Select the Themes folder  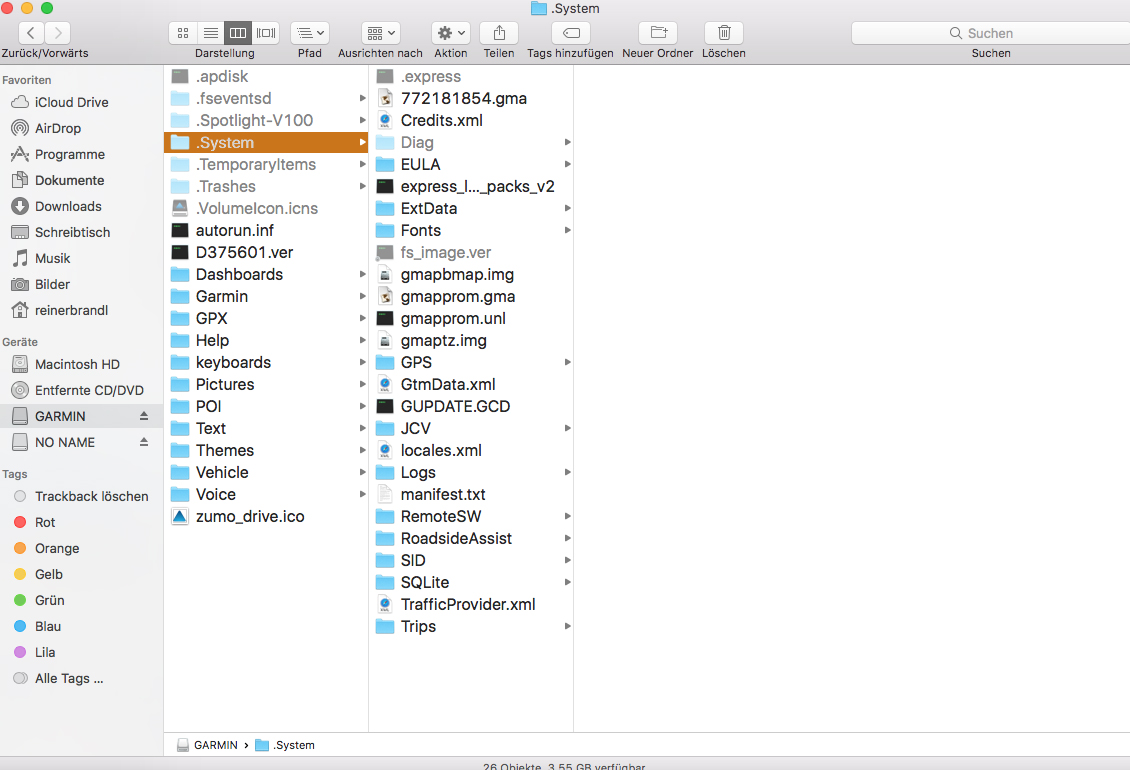[x=266, y=450]
